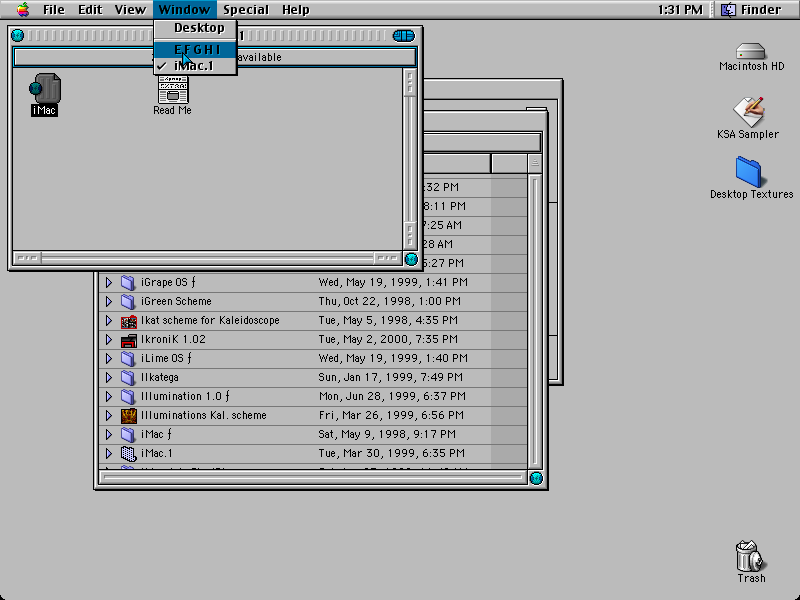Click the 'iGreen Scheme' name text

pyautogui.click(x=176, y=302)
